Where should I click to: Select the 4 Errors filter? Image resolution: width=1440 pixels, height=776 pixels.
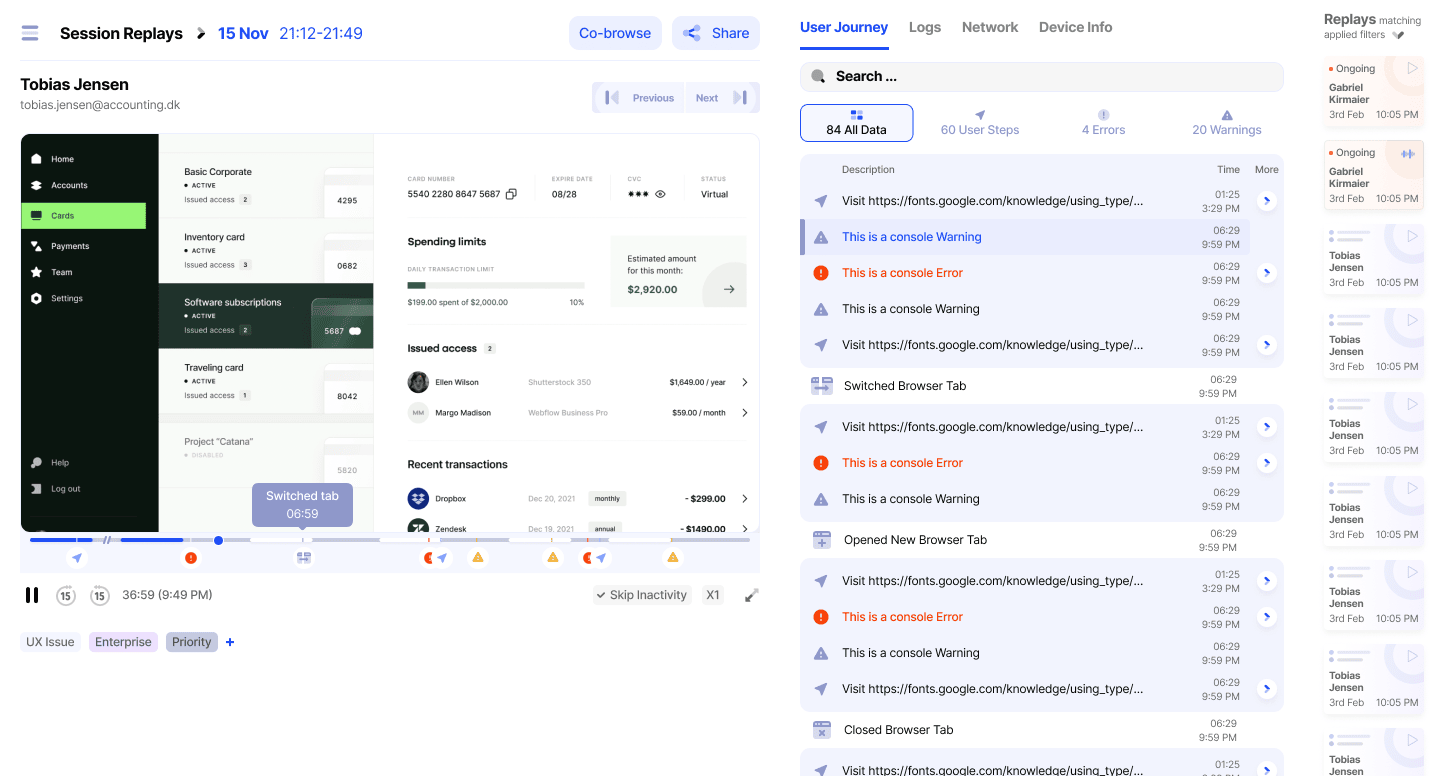pos(1103,123)
